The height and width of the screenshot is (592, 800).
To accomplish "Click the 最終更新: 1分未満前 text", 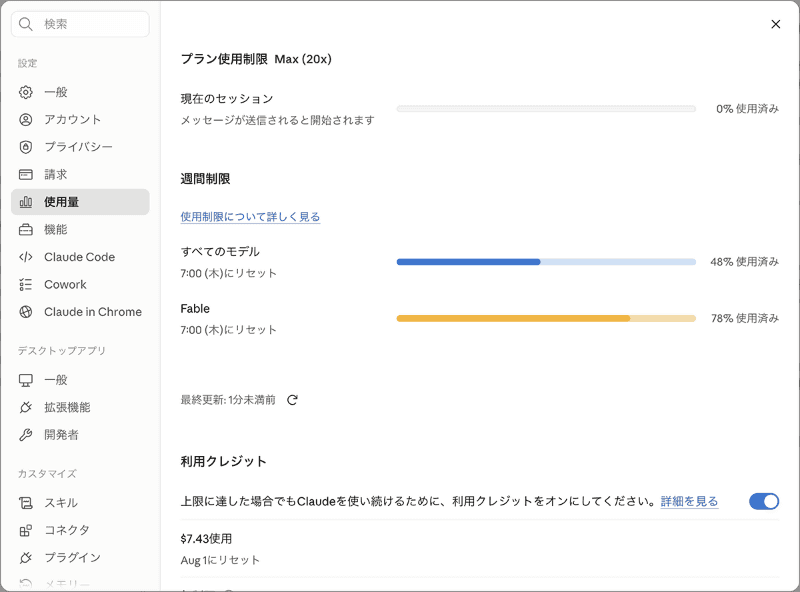I will pos(228,400).
